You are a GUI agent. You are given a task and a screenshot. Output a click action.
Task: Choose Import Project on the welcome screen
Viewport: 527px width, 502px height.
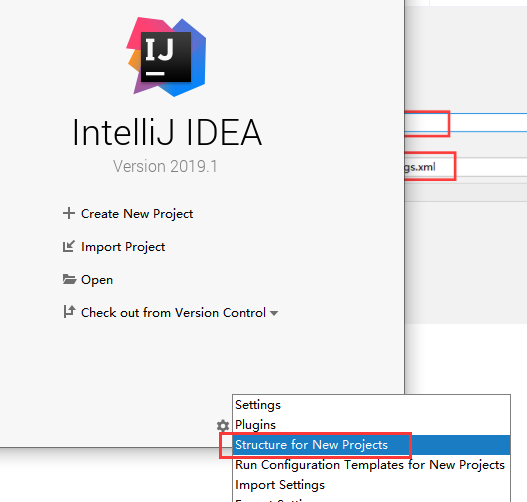123,247
